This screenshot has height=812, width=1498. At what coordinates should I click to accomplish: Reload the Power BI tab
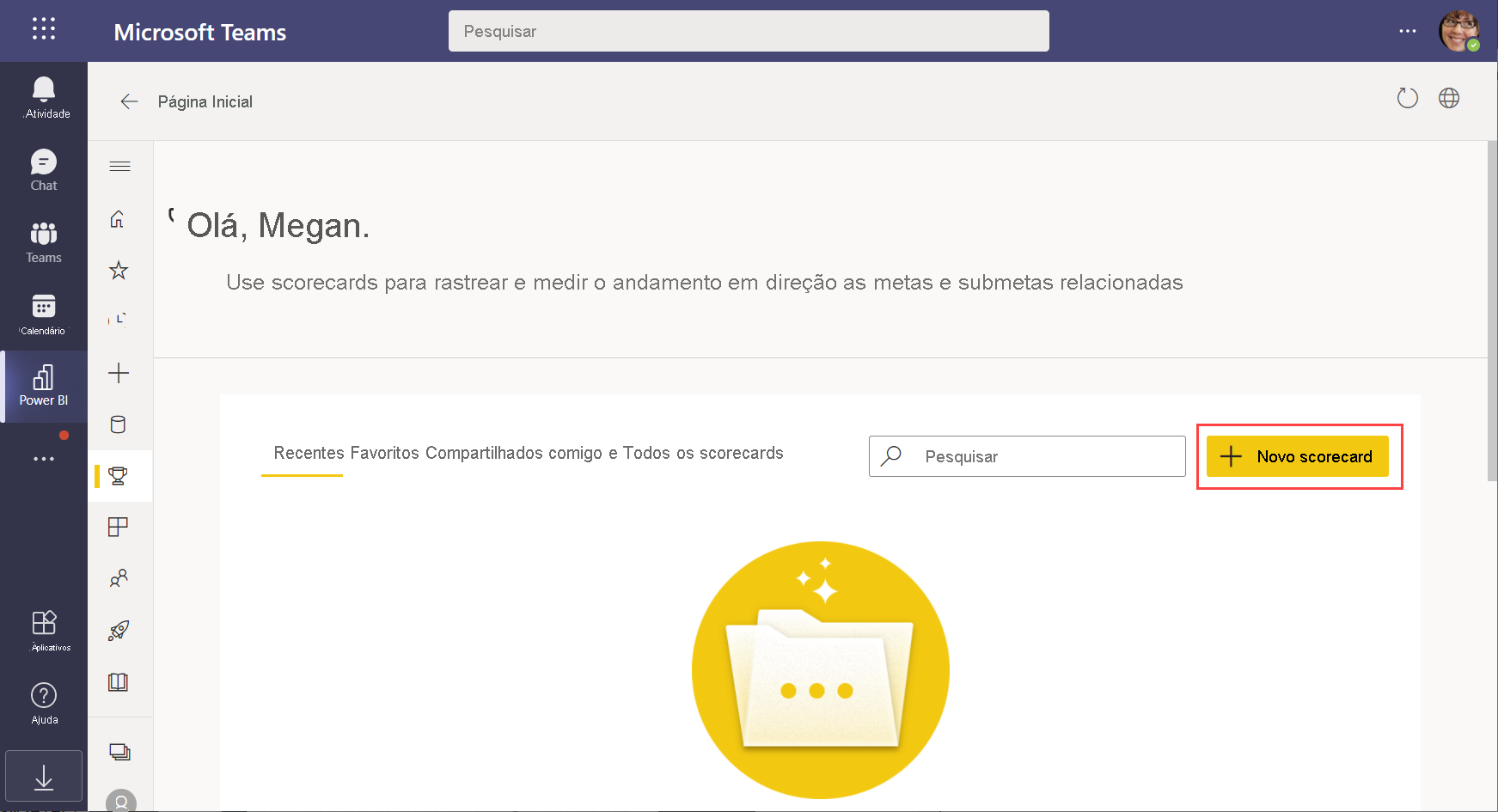[1408, 99]
